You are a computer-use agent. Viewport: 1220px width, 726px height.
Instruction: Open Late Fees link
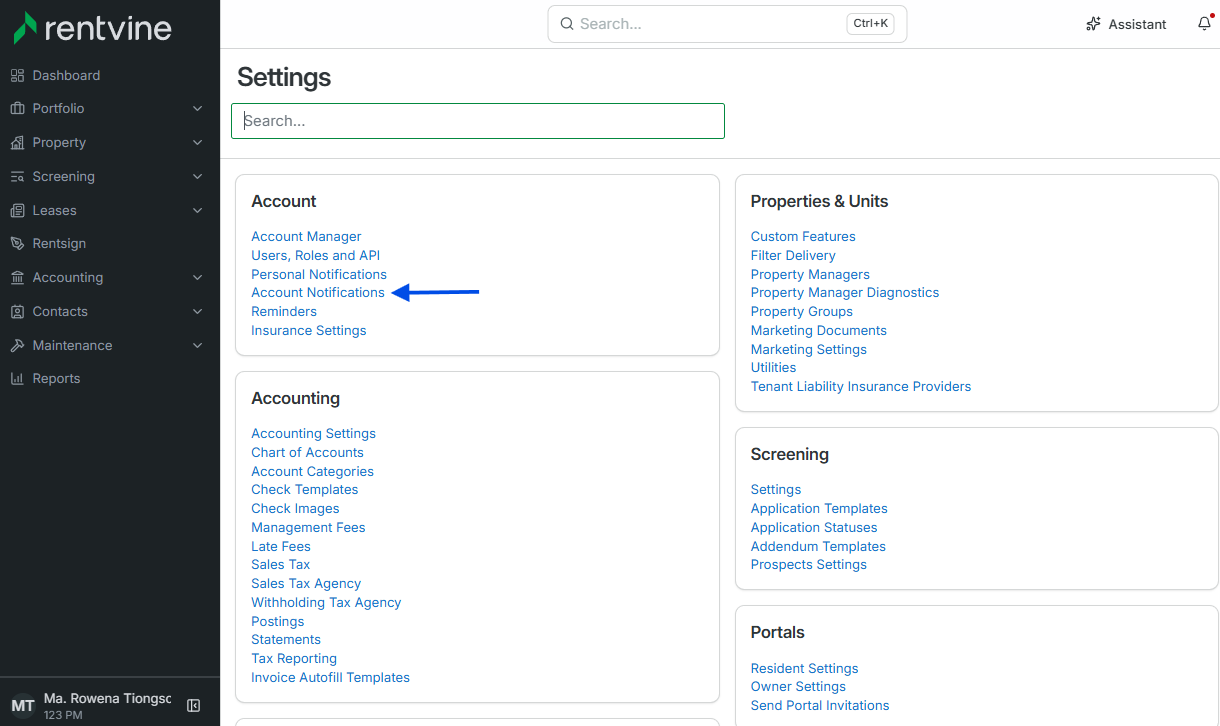(x=281, y=546)
